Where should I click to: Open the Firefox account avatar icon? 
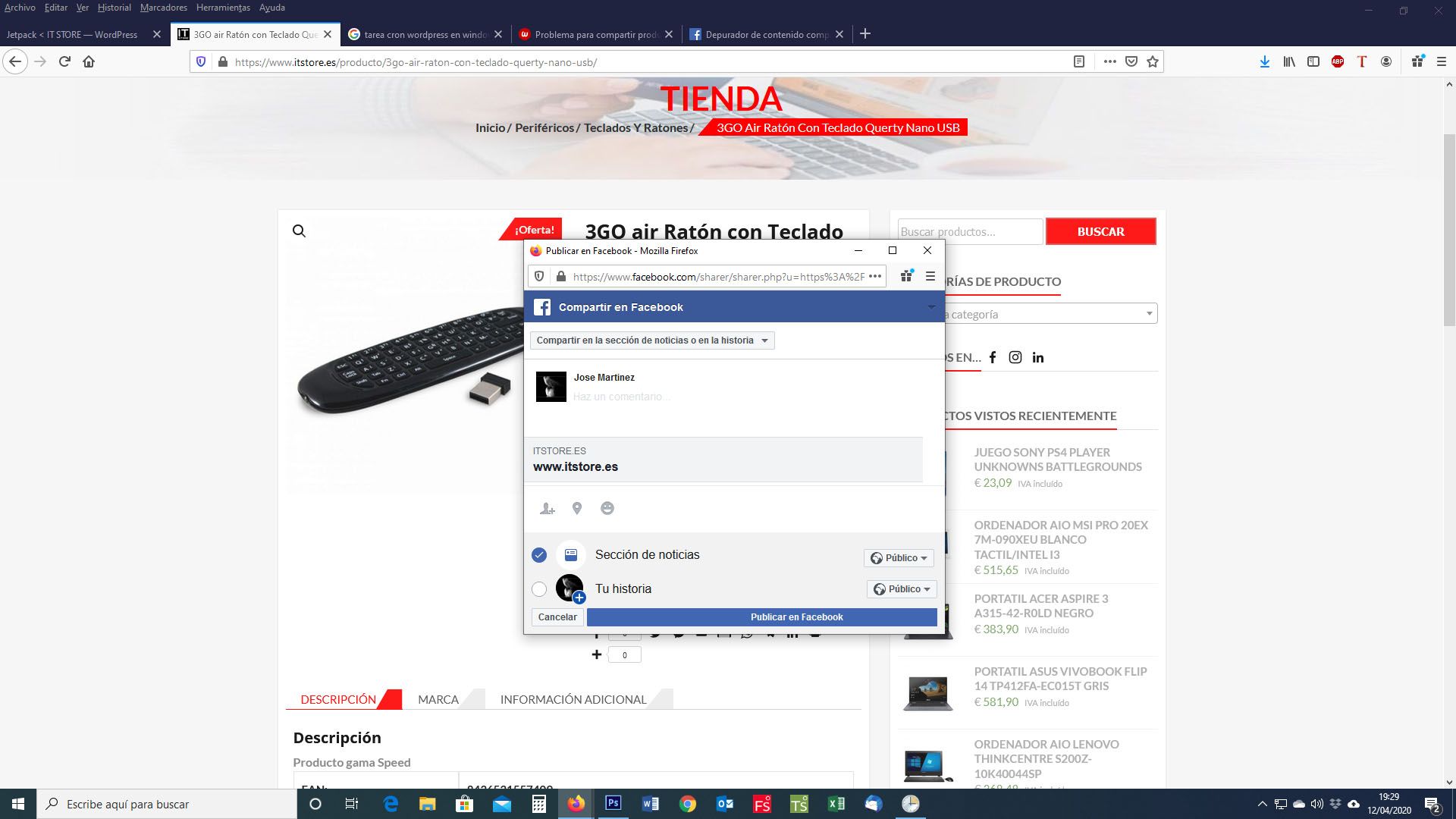[x=1386, y=61]
